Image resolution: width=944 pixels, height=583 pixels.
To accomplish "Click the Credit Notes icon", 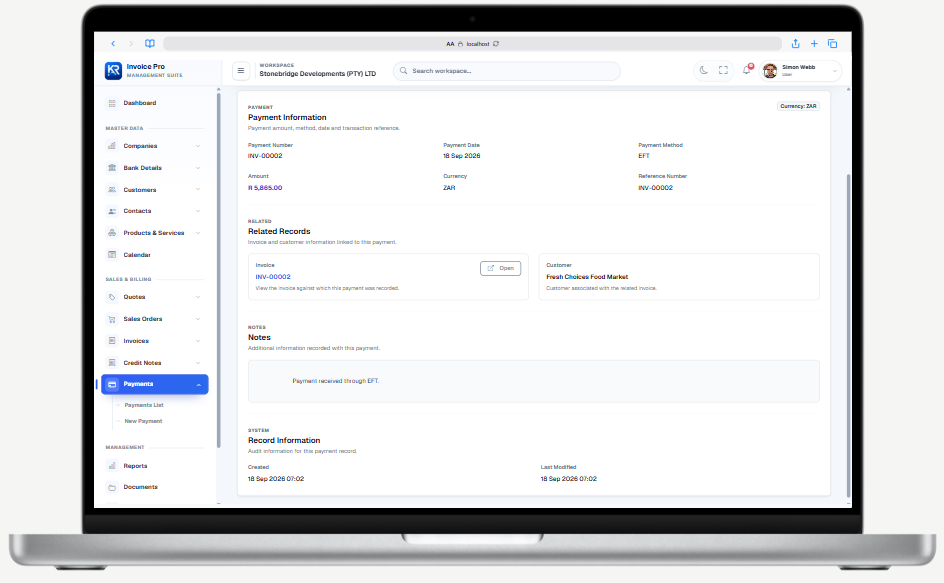I will click(x=112, y=363).
